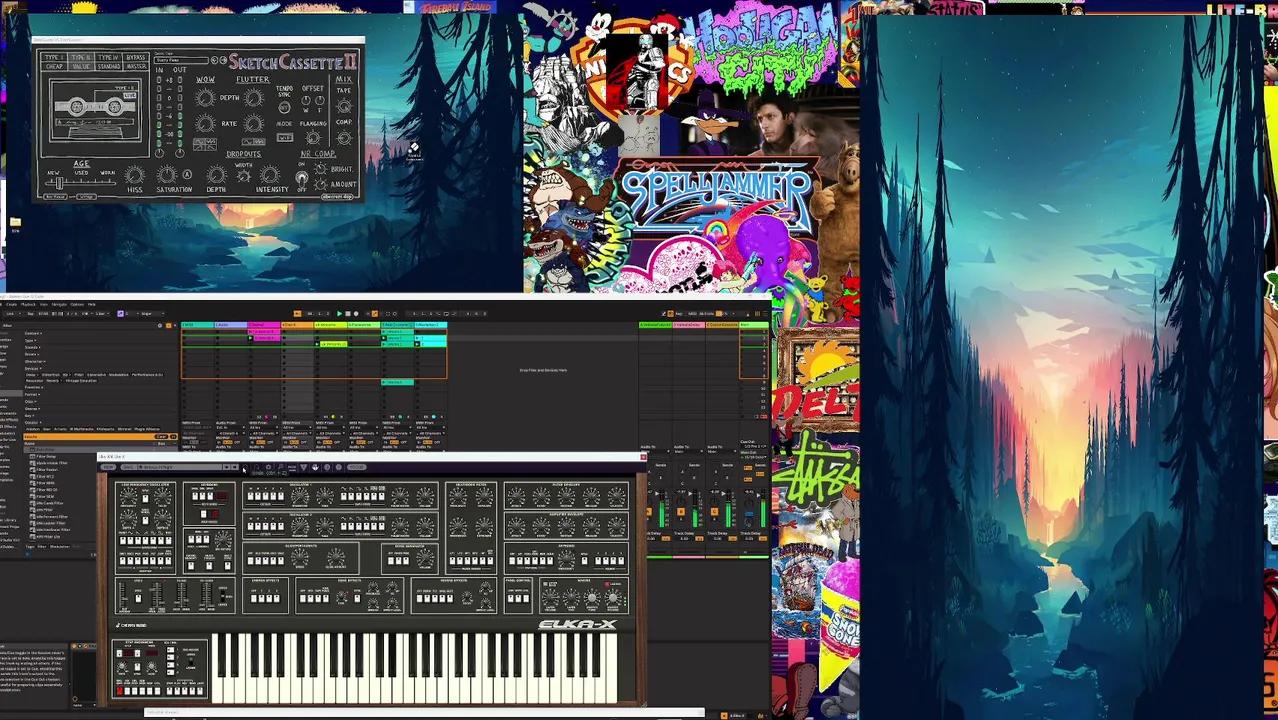
Task: Choose the MASTER quality button
Action: (x=136, y=67)
